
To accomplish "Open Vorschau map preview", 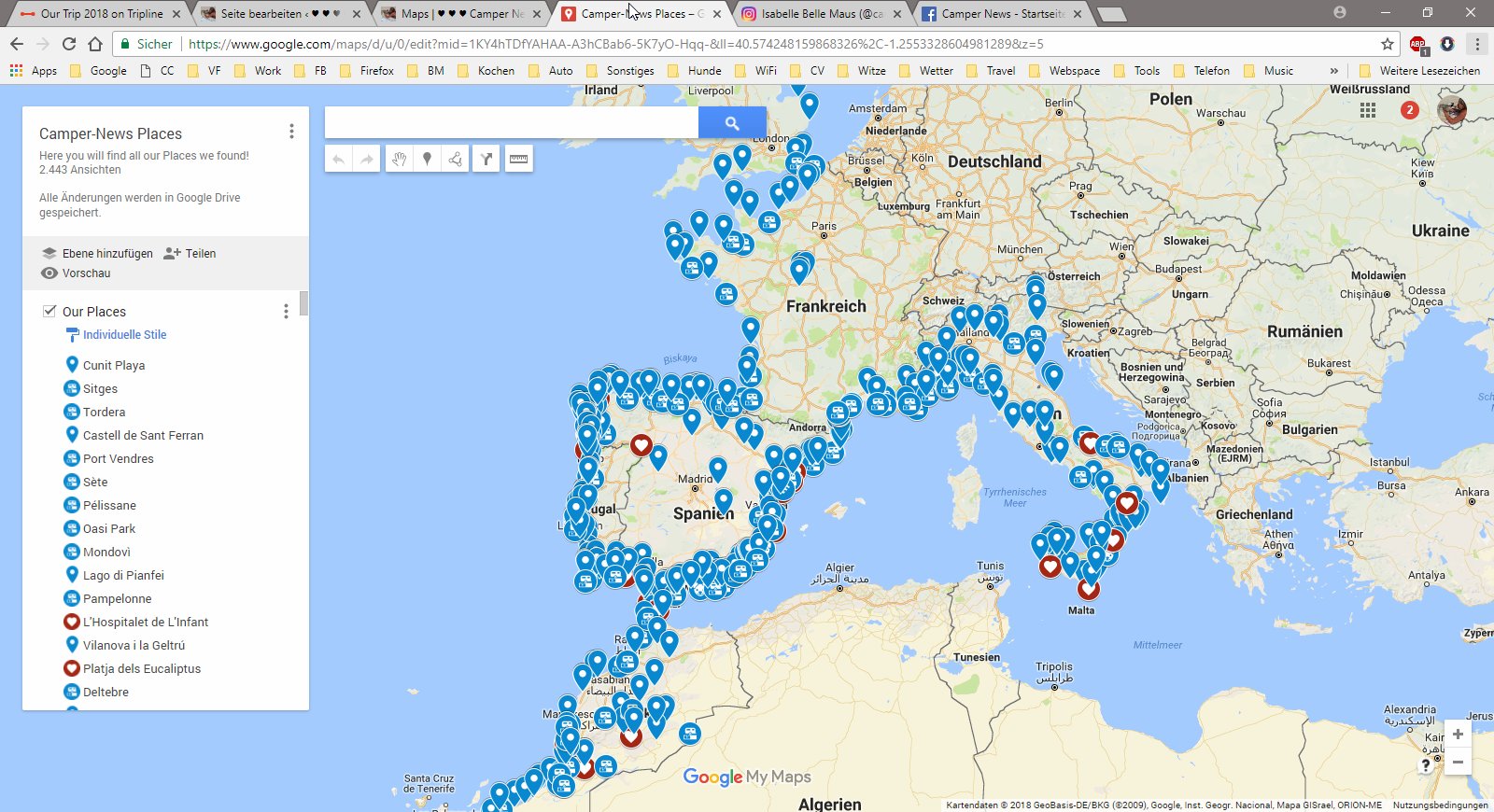I will tap(76, 273).
